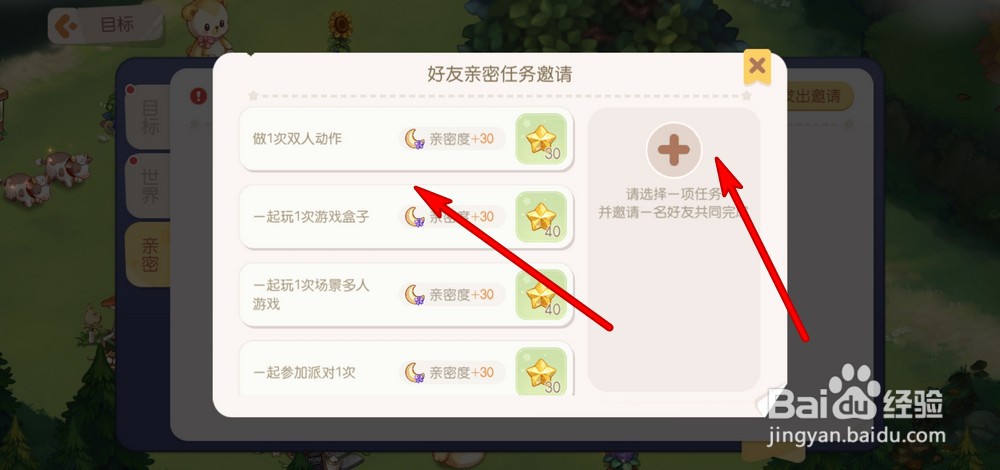
Task: Select the 一起玩1次场景多人游戏 task
Action: pos(406,295)
